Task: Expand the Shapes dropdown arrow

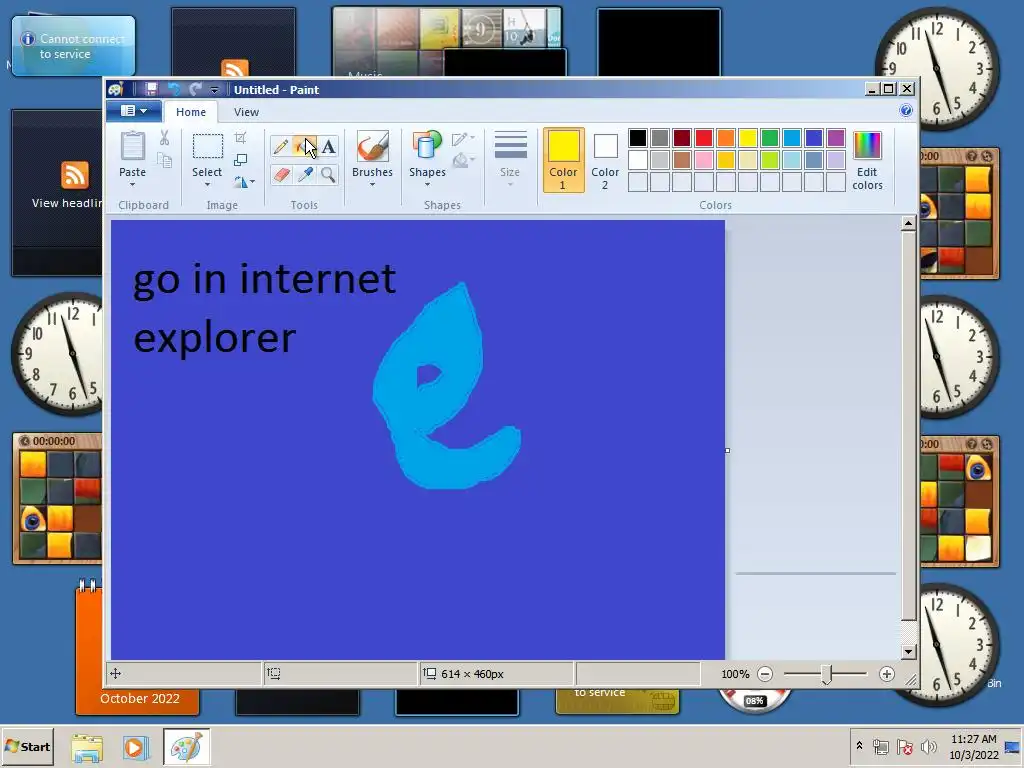Action: pos(427,185)
